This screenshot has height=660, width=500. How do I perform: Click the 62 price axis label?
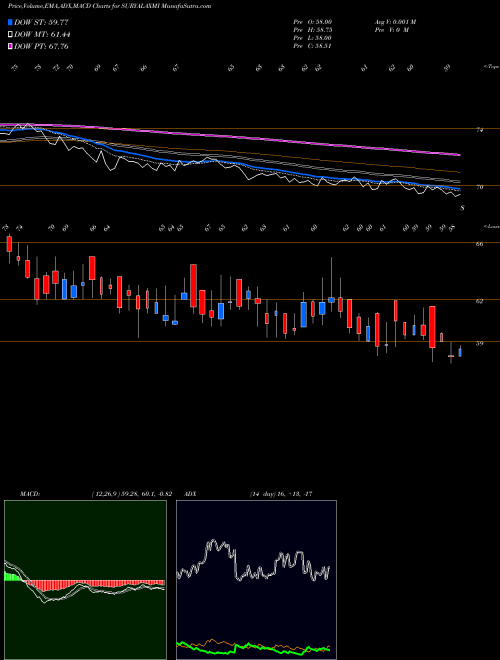[x=479, y=301]
